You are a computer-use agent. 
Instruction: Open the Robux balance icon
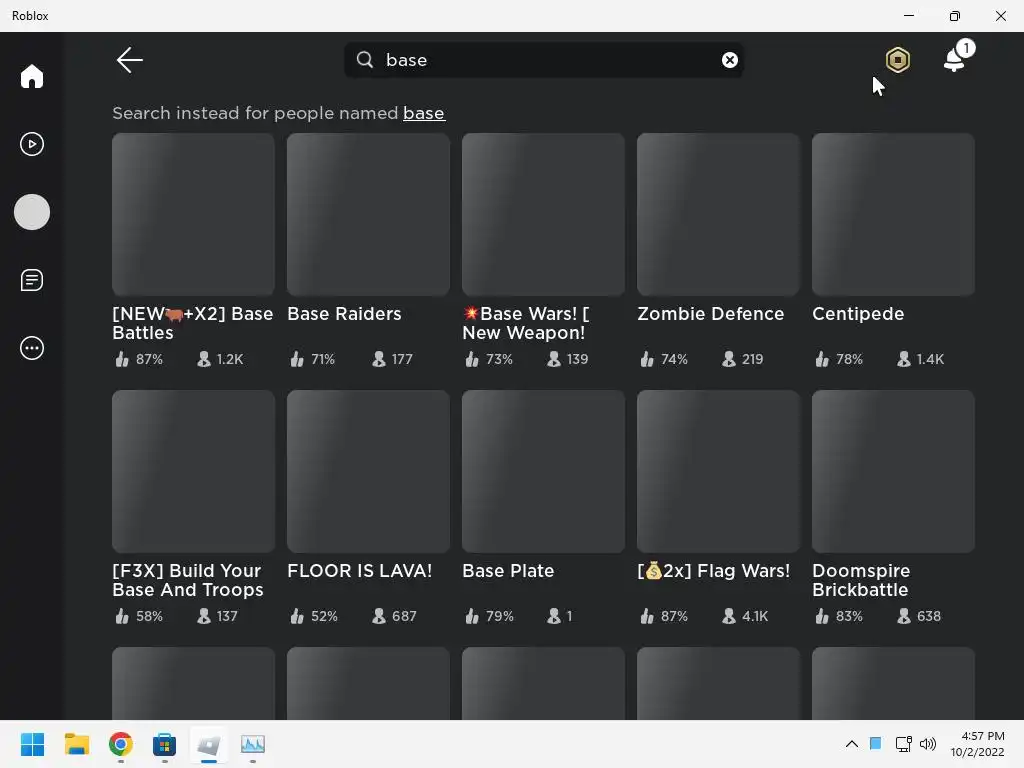[898, 60]
